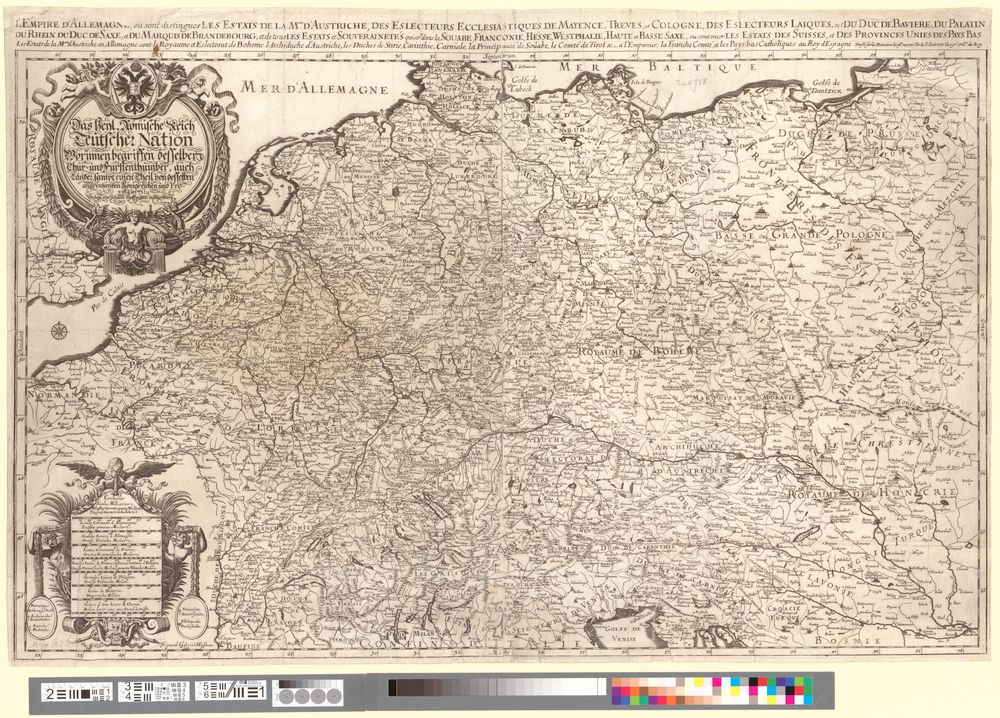1000x718 pixels.
Task: Click the 'BOSNIE' label
Action: [x=848, y=640]
